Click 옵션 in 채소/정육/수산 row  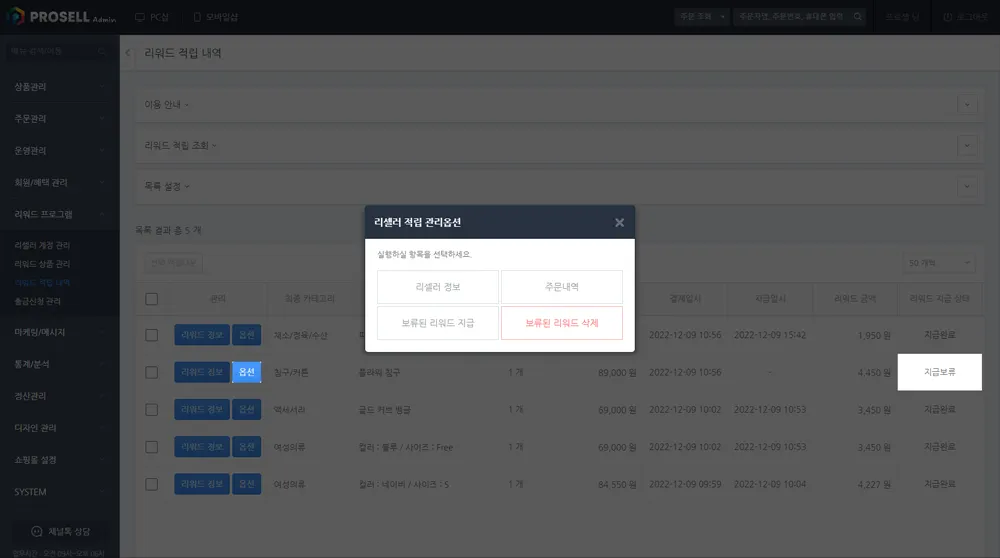(x=246, y=335)
